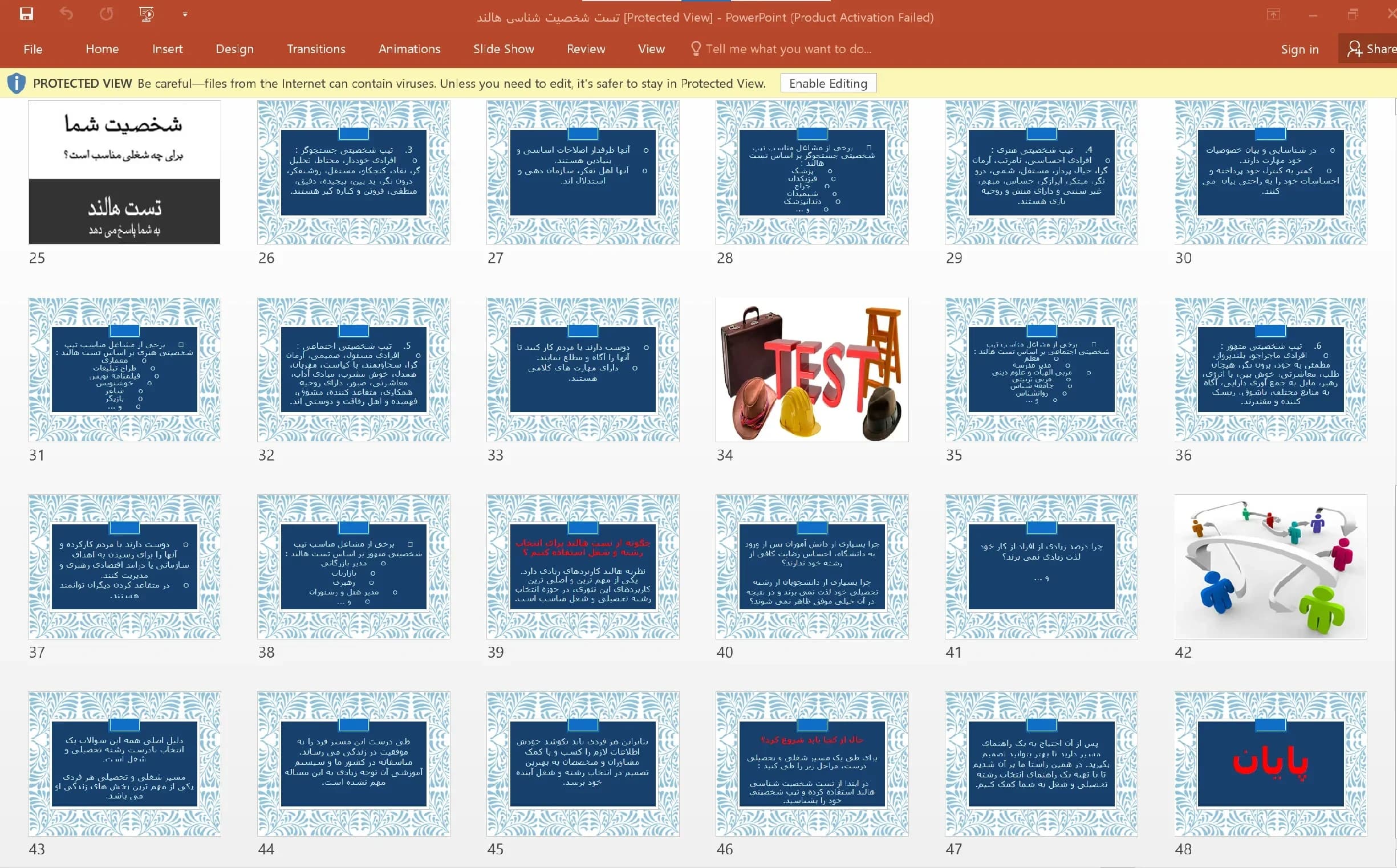Select slide 37 thumbnail

(x=125, y=567)
